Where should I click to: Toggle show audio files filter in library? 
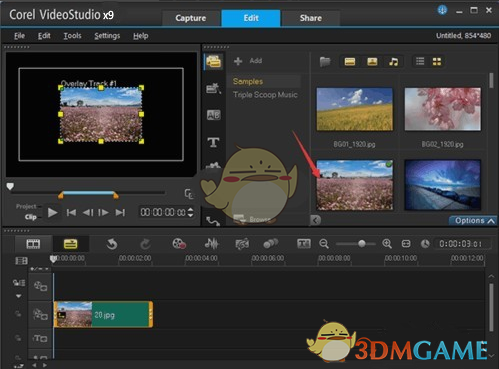tap(394, 62)
